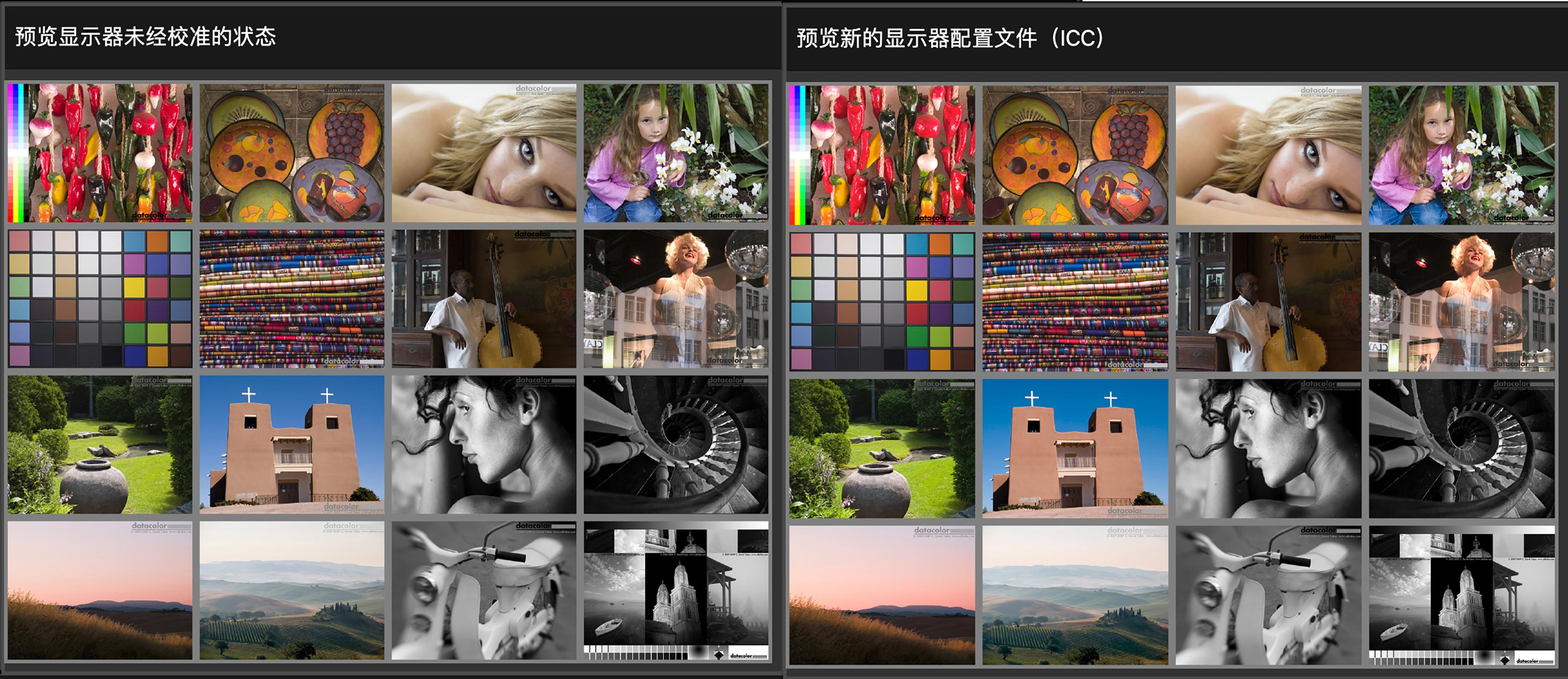
Task: Click grayscale scooter photo in uncalibrated panel
Action: point(484,590)
